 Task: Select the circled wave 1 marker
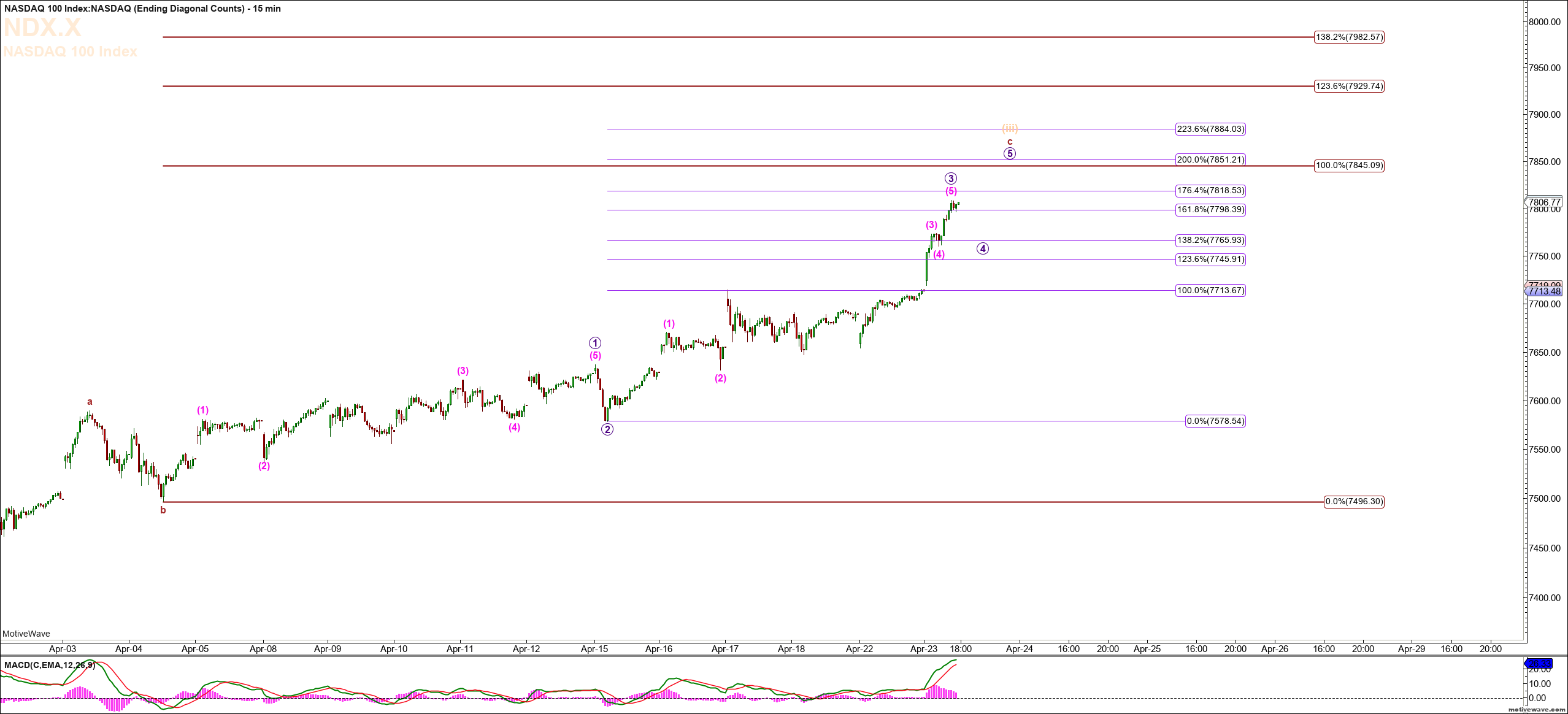595,343
